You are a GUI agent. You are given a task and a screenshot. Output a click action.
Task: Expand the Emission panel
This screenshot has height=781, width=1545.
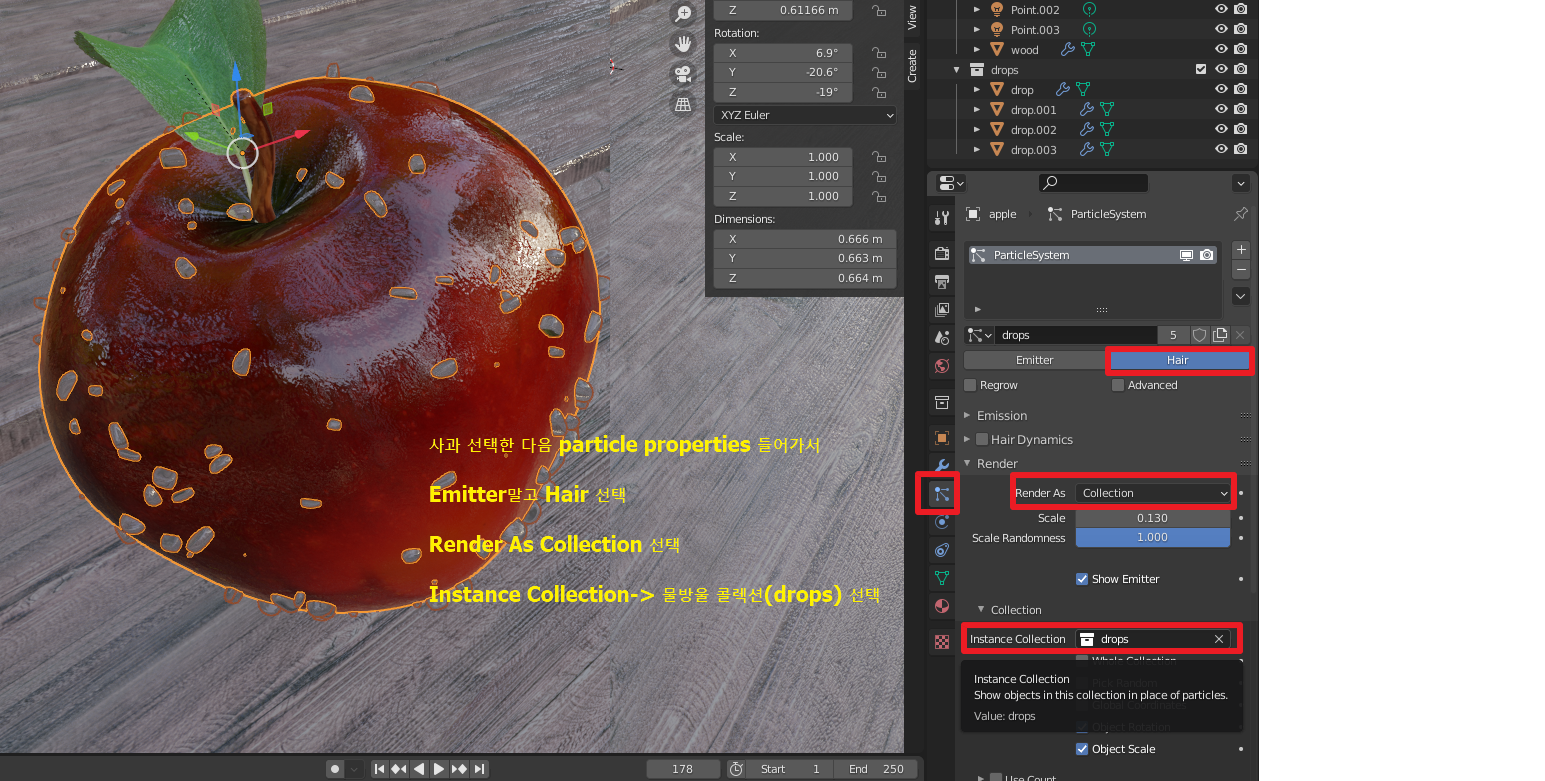[x=967, y=415]
